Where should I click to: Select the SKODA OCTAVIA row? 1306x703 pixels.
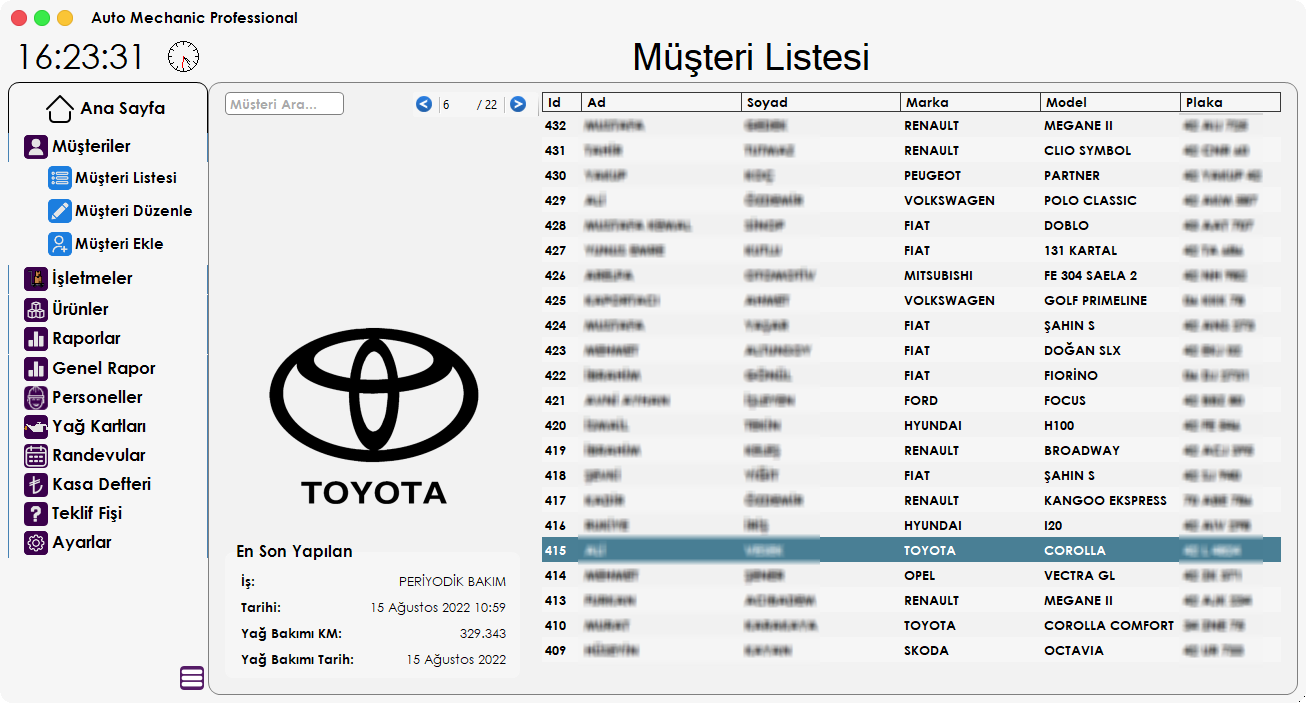click(911, 651)
